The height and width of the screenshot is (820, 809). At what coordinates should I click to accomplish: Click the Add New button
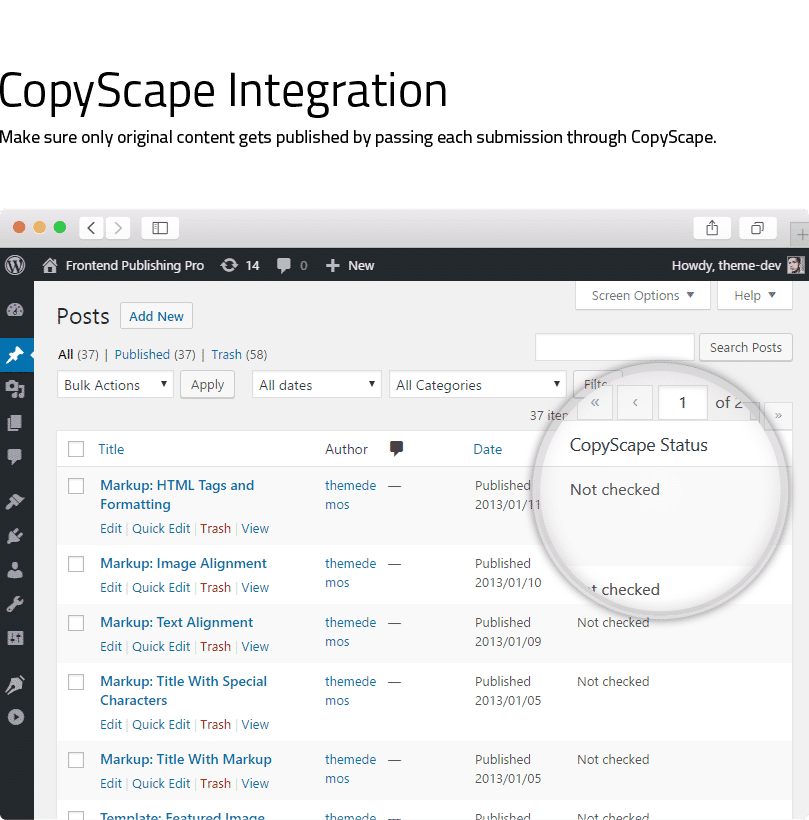pyautogui.click(x=156, y=316)
